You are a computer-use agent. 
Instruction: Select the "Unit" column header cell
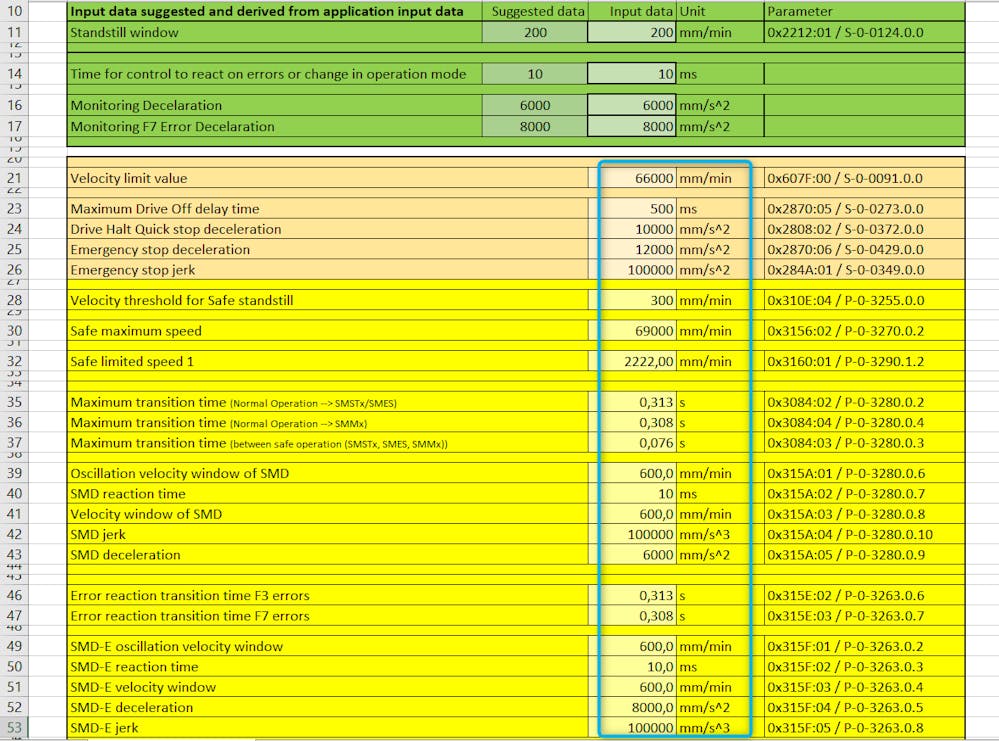tap(719, 11)
